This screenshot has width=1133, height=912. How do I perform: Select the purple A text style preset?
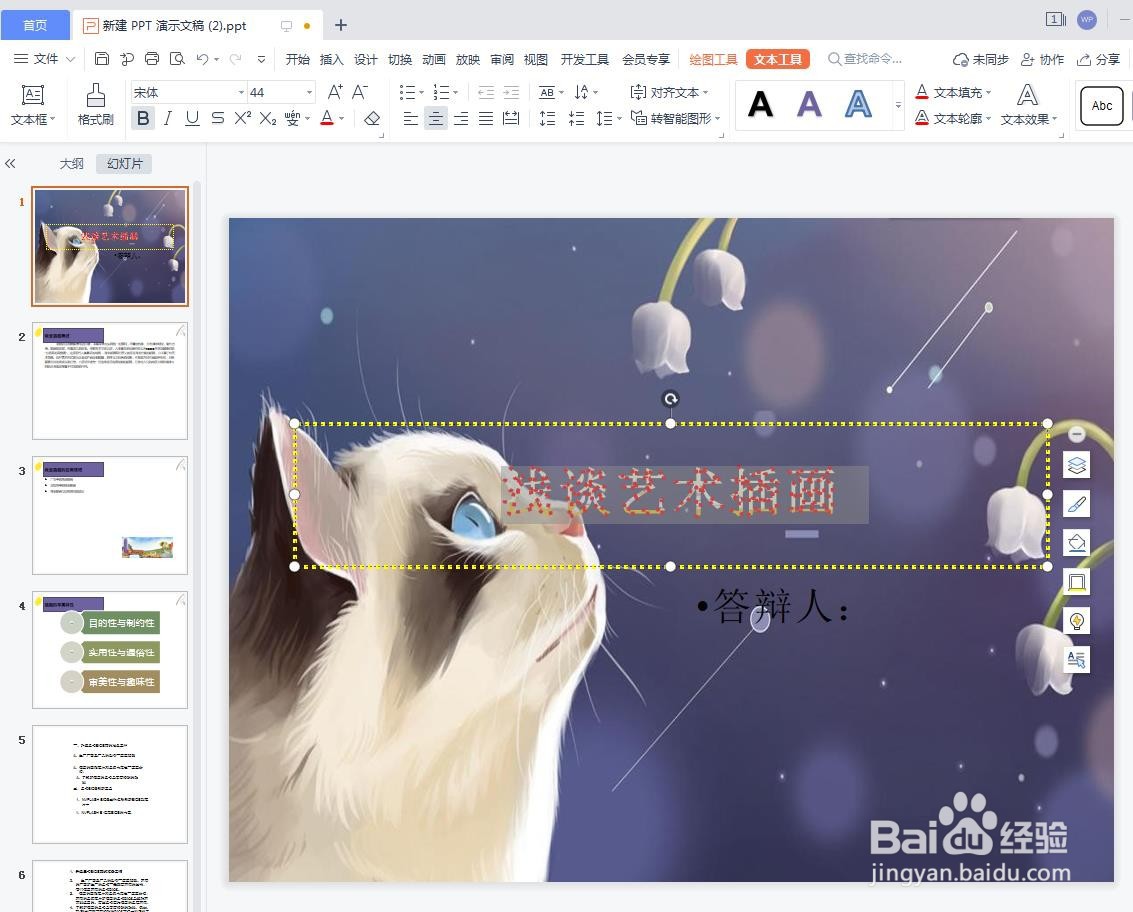pyautogui.click(x=809, y=105)
